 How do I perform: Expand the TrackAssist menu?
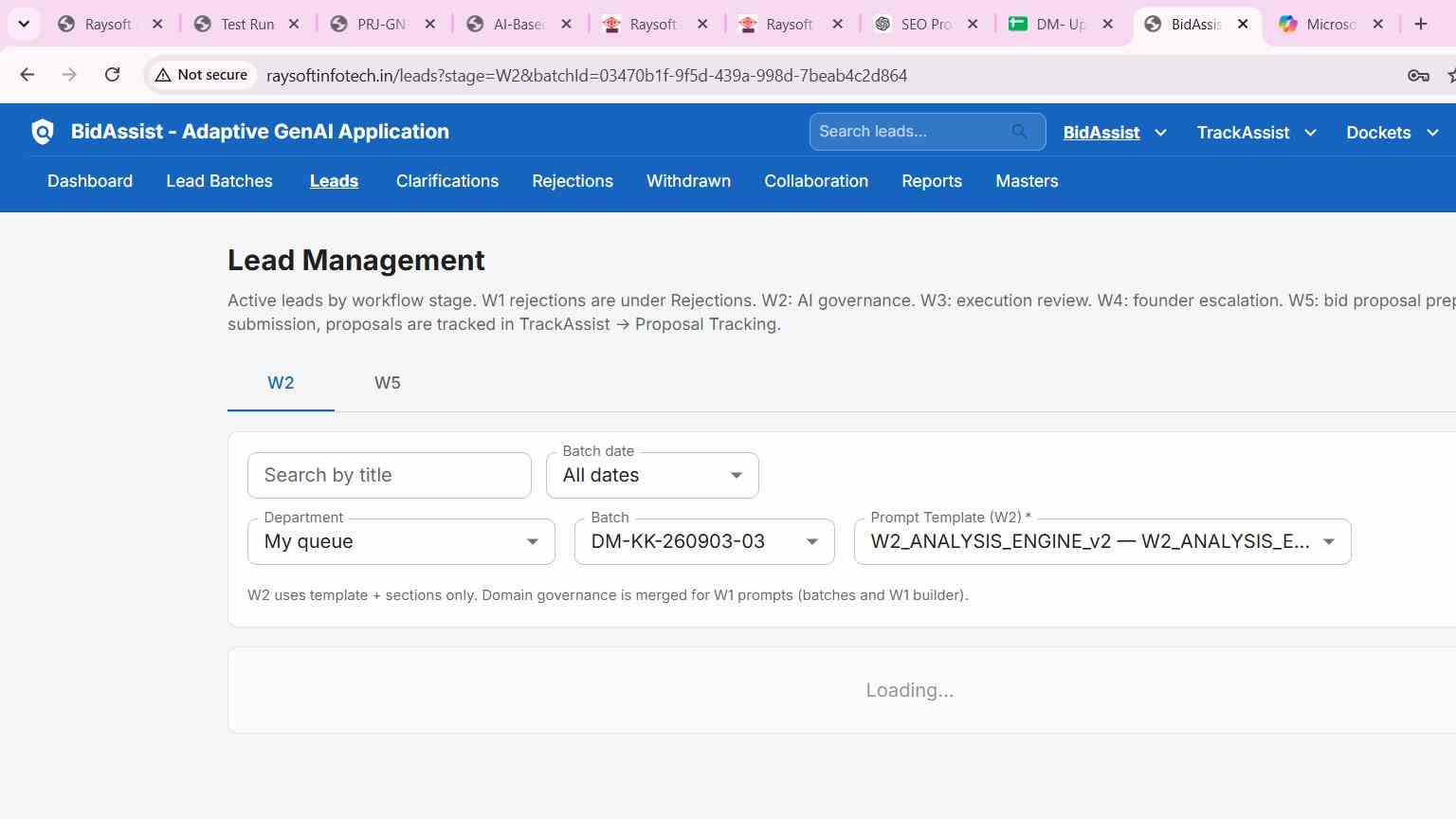pyautogui.click(x=1256, y=133)
